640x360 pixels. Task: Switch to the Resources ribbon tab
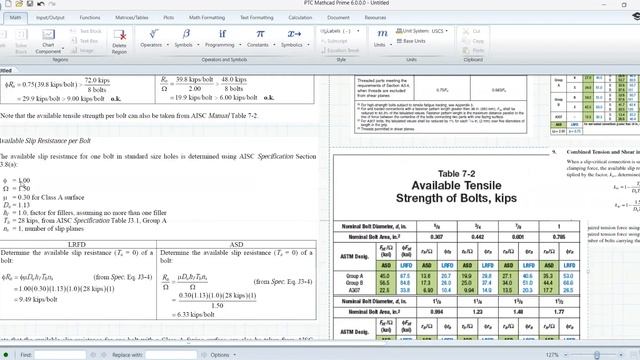pyautogui.click(x=375, y=18)
